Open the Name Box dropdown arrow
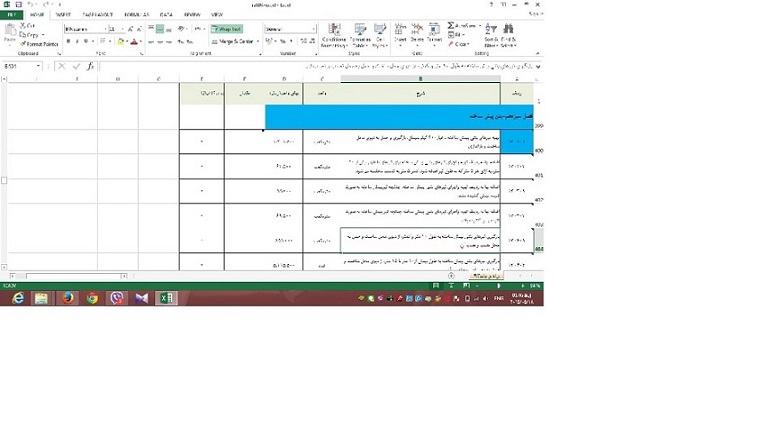 click(x=38, y=66)
